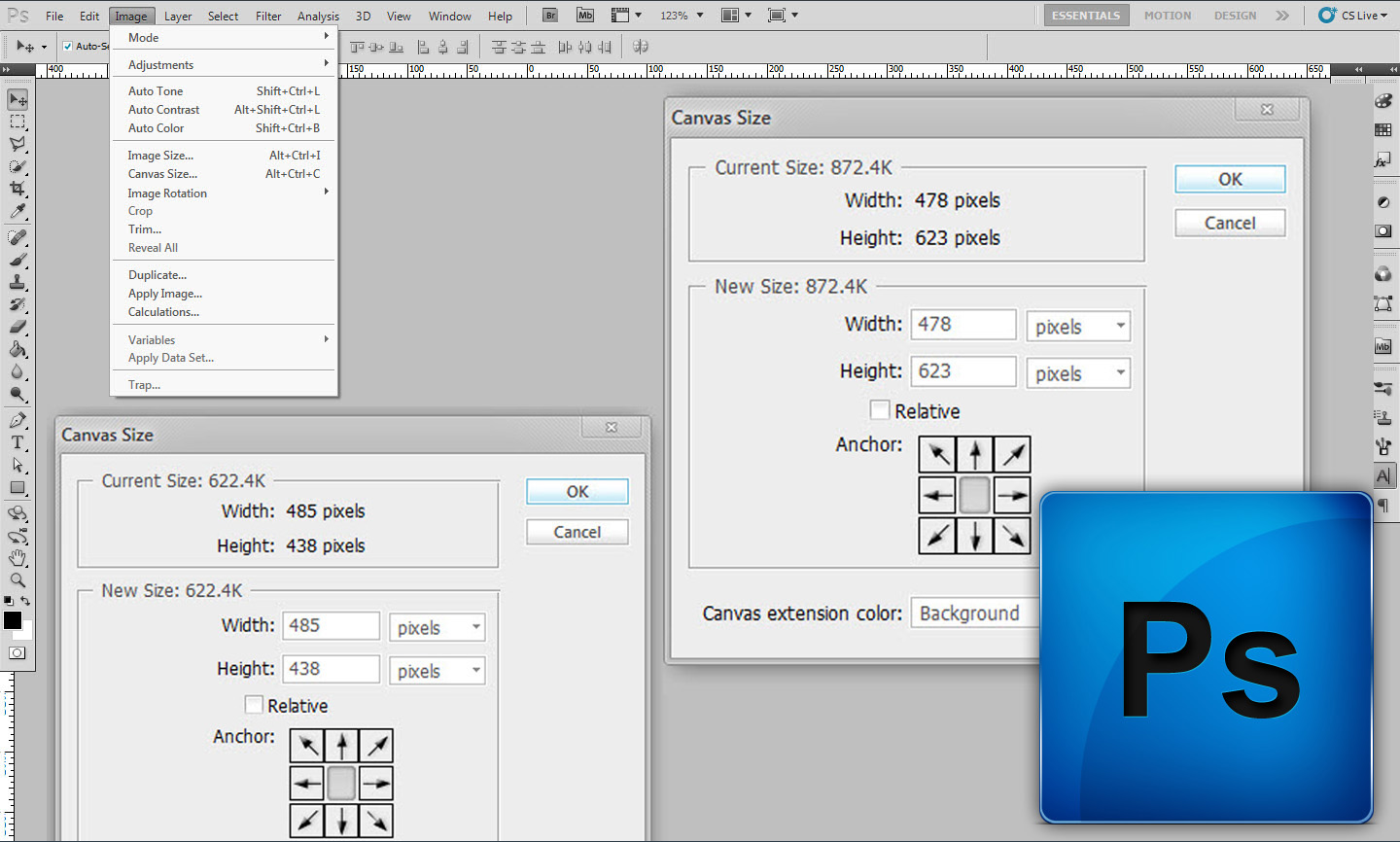Select the Pen tool
Image resolution: width=1400 pixels, height=842 pixels.
(x=17, y=420)
